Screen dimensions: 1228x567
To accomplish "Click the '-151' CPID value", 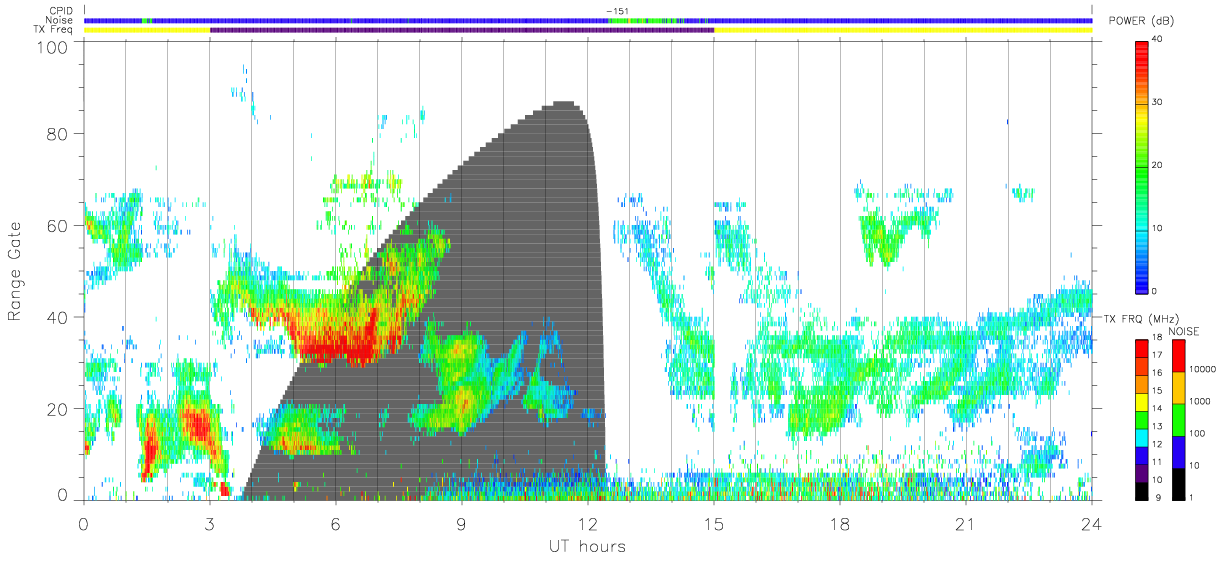I will coord(618,10).
